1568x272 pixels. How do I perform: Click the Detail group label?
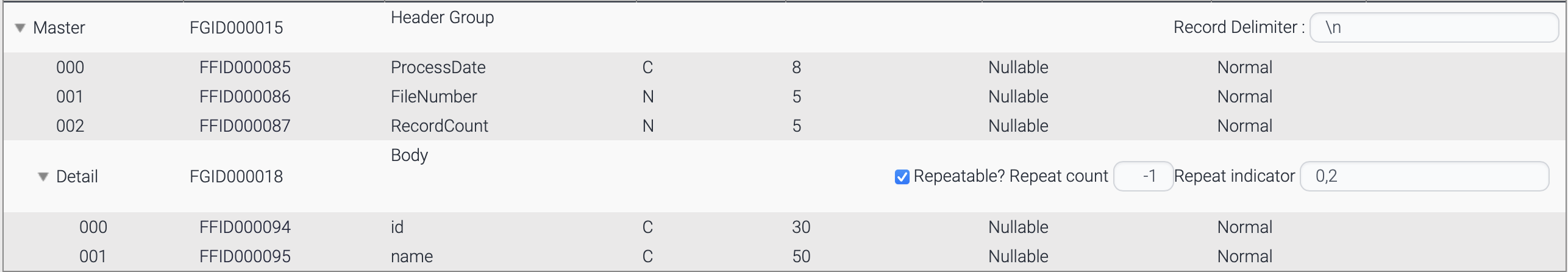(77, 177)
